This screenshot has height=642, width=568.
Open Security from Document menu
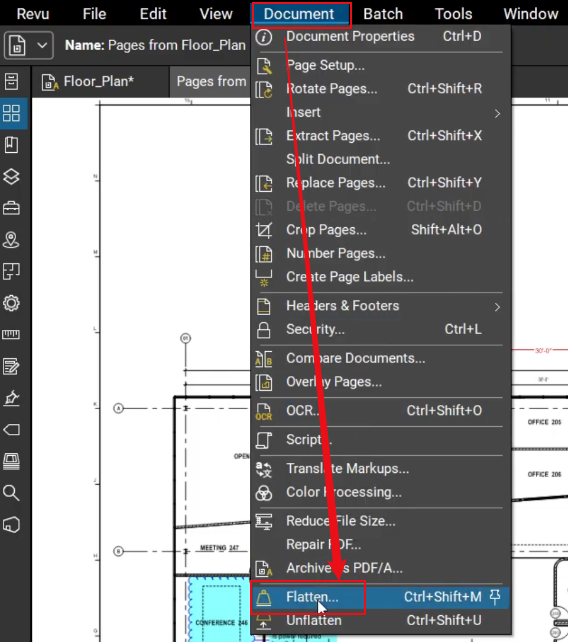[x=380, y=329]
